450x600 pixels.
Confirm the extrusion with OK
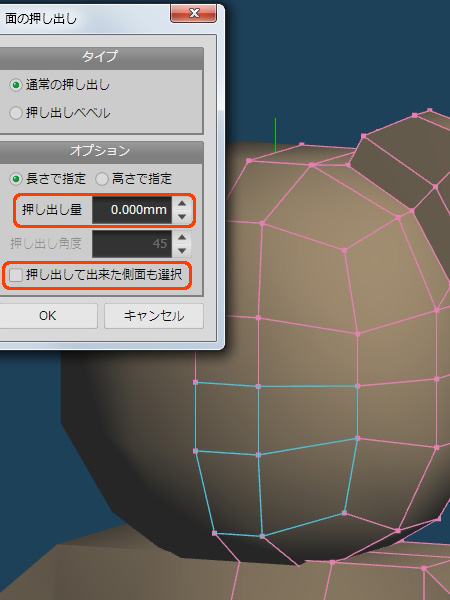[48, 316]
